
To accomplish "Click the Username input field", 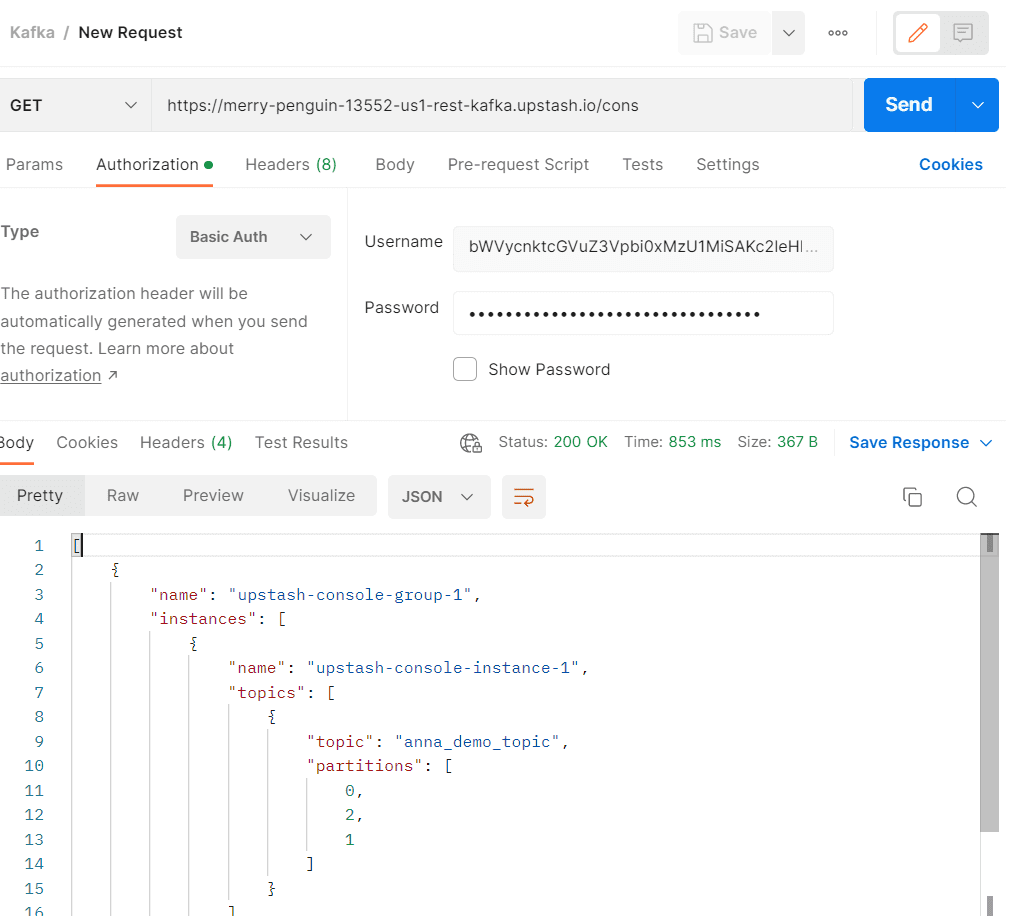I will point(643,247).
